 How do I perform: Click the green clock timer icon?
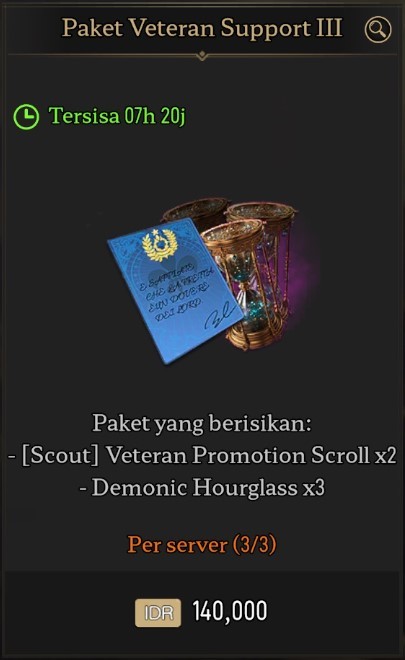tap(26, 117)
